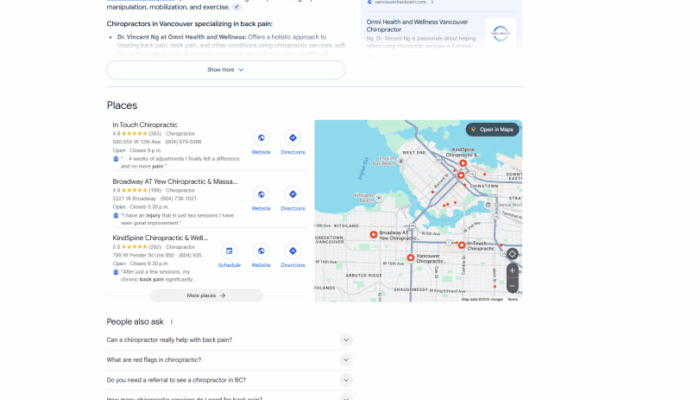The width and height of the screenshot is (700, 400).
Task: Click '789 W Pender St Unit 850' address
Action: (143, 255)
